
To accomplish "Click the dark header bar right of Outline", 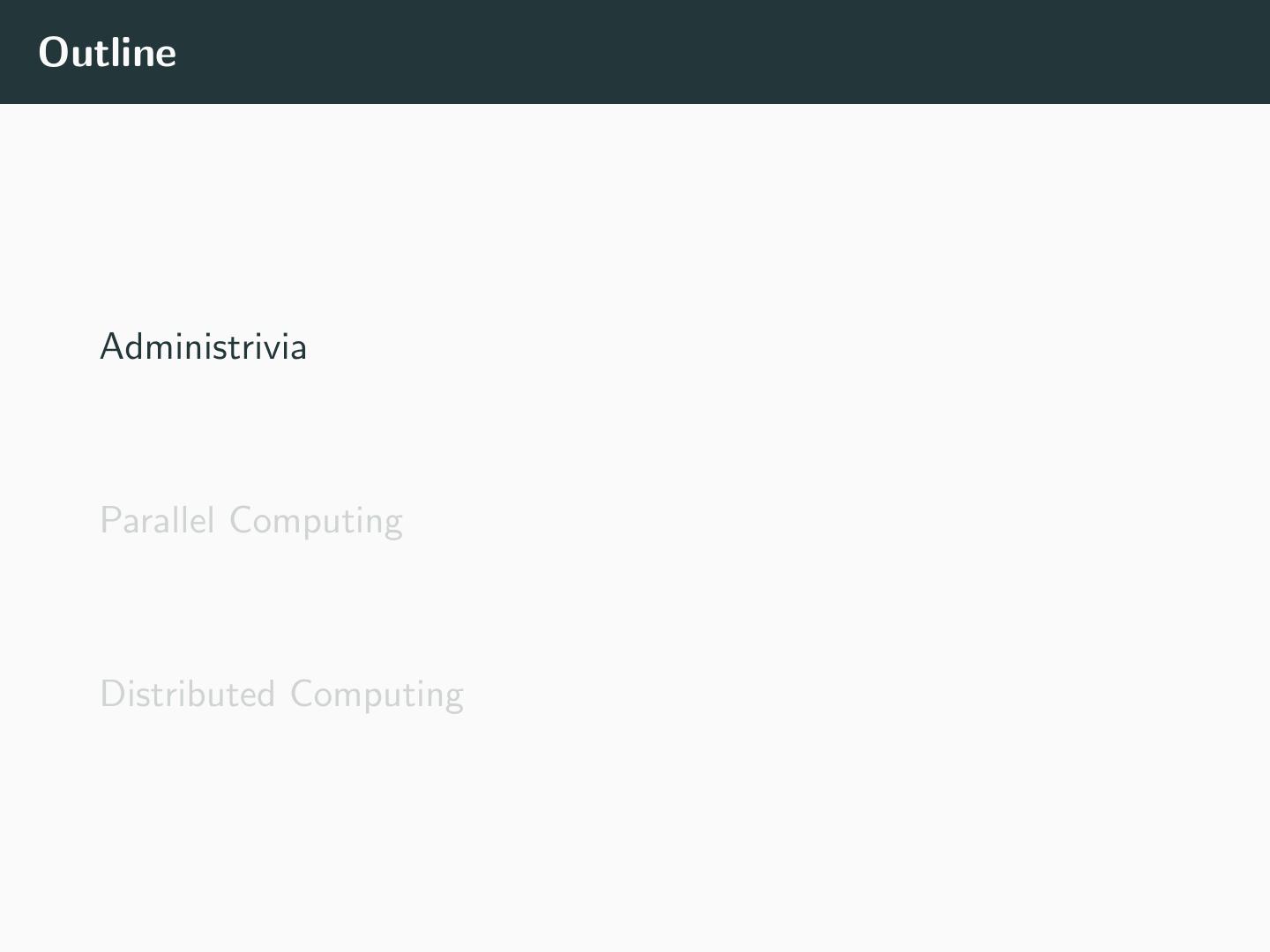I will tap(706, 52).
